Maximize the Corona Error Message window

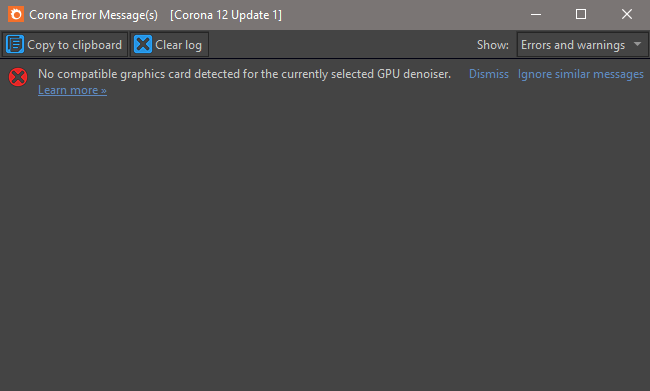tap(581, 15)
